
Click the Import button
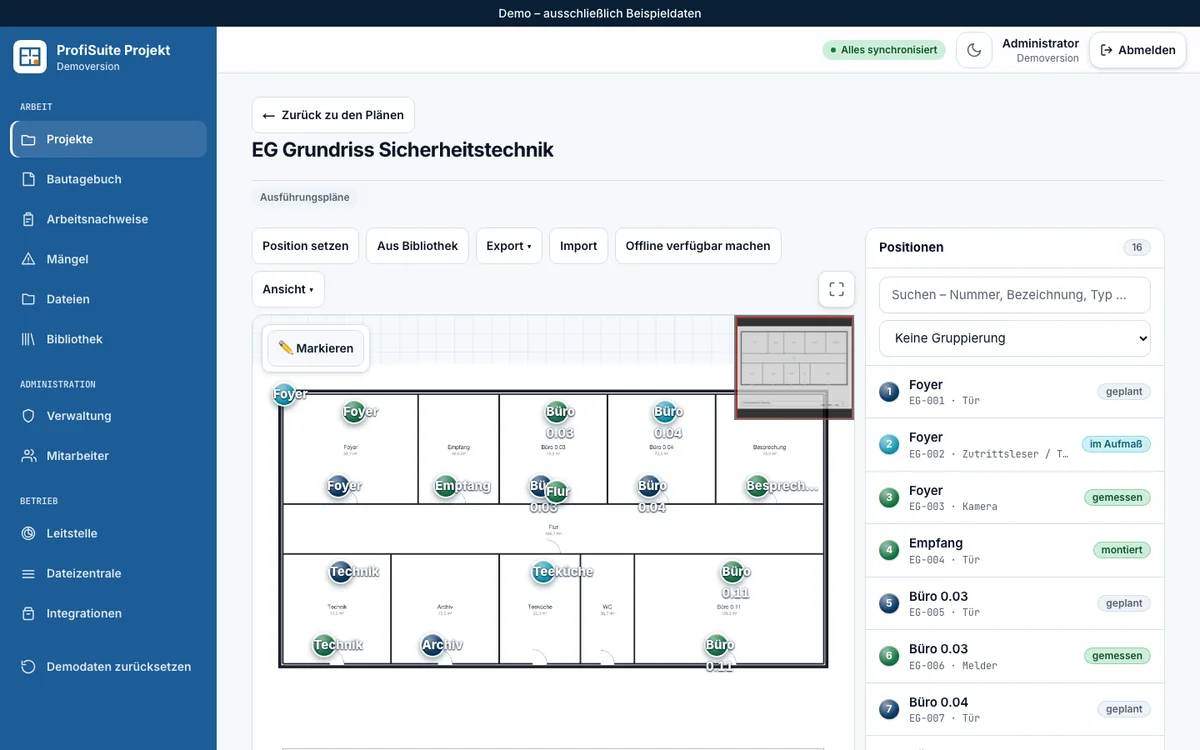pos(578,246)
